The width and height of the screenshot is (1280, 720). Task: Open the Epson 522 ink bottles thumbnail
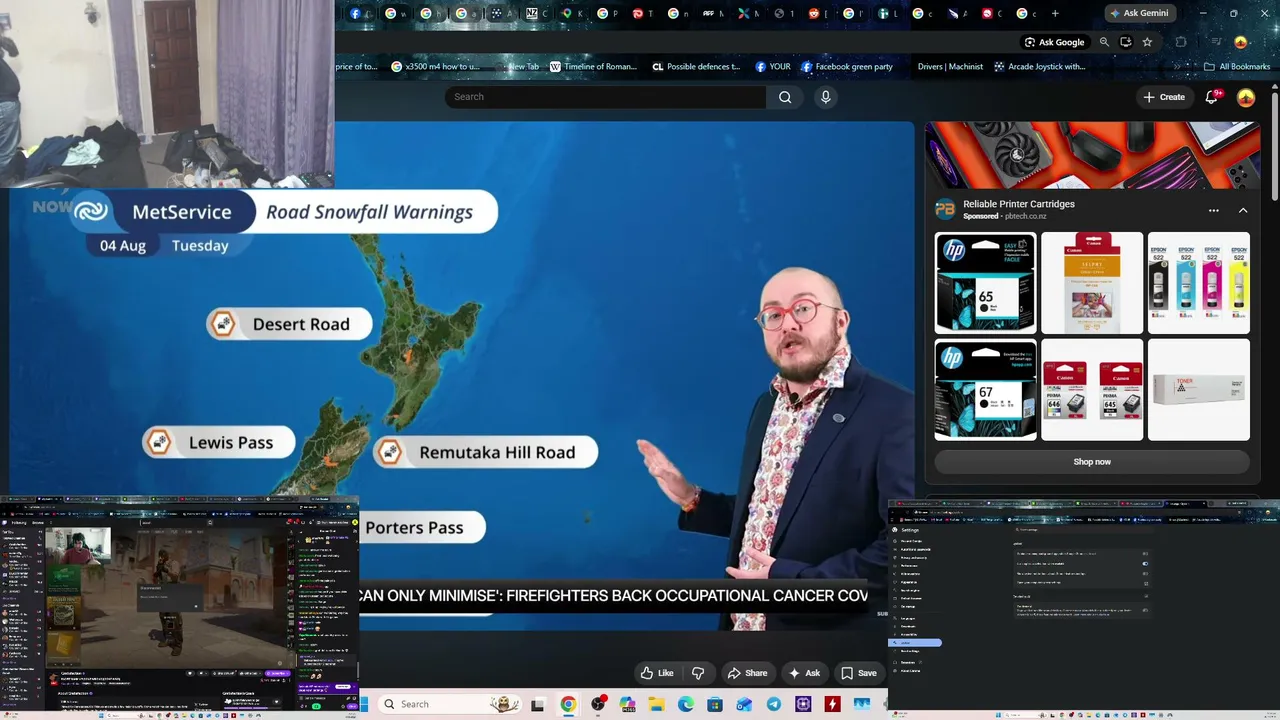pos(1199,283)
